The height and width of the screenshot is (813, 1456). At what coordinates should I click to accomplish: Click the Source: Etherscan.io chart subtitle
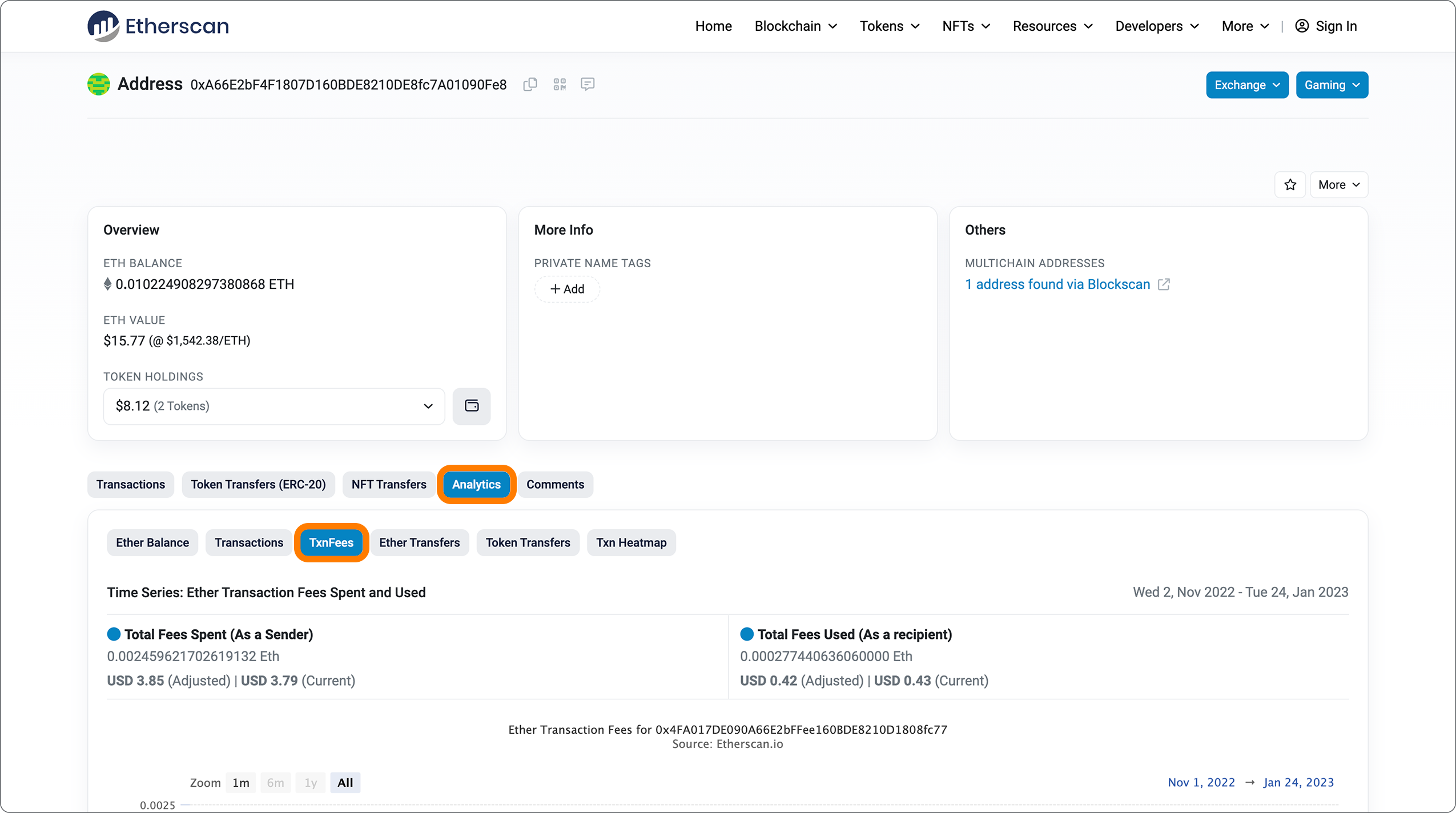pos(727,744)
